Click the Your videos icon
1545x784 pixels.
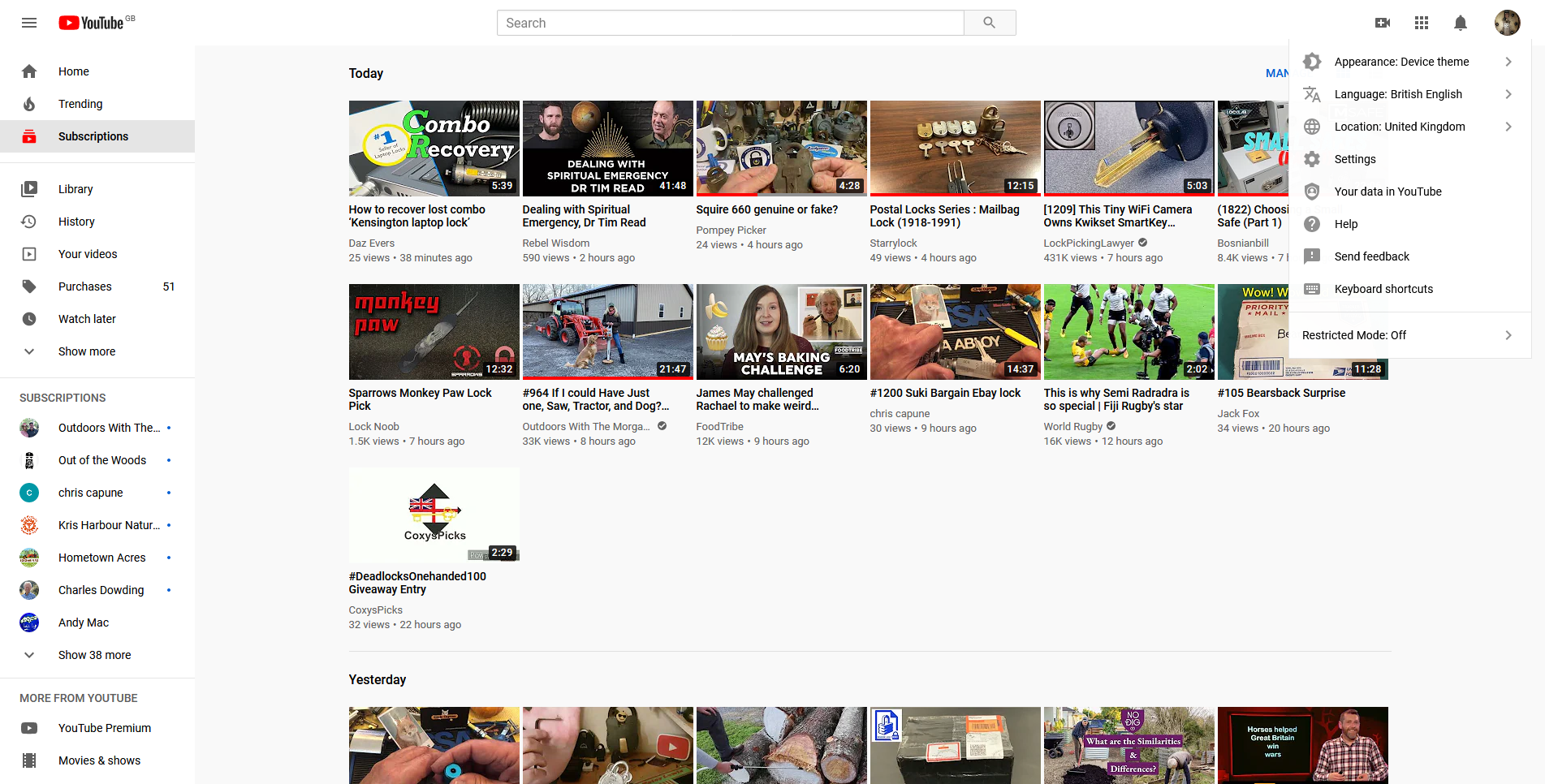coord(29,254)
